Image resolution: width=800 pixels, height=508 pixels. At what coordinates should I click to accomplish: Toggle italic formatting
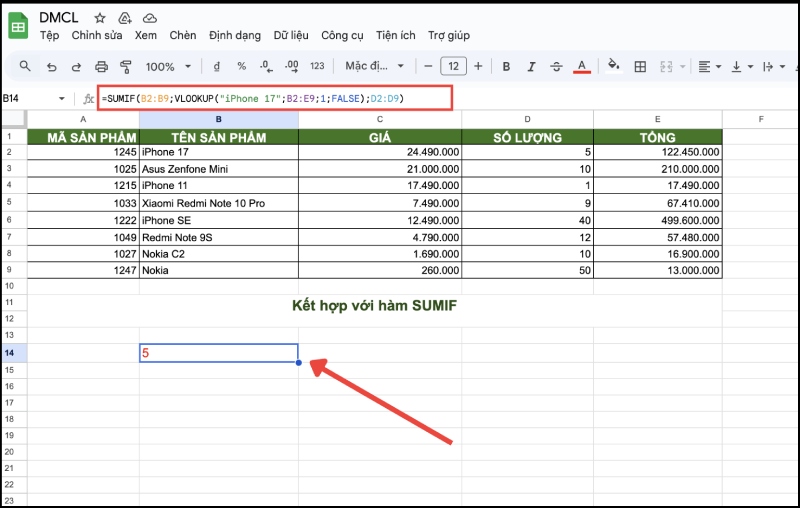click(x=531, y=67)
